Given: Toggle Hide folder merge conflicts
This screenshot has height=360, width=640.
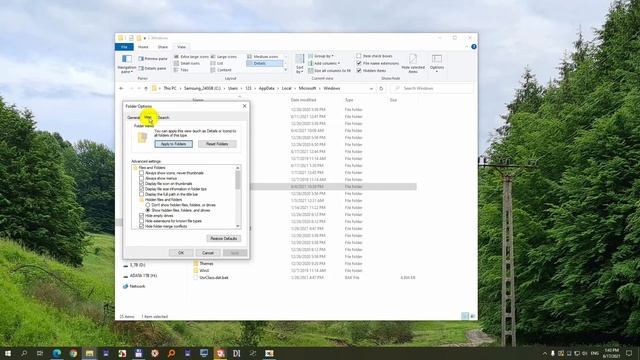Looking at the screenshot, I should tap(163, 226).
